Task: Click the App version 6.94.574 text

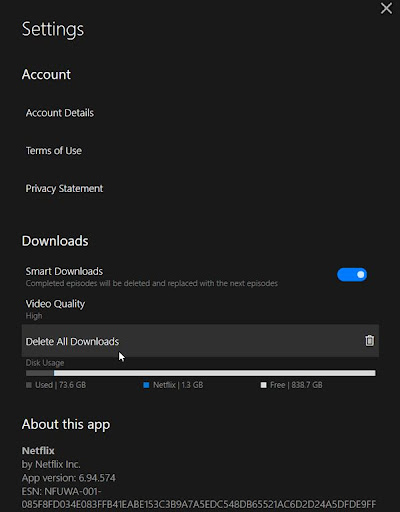Action: (x=69, y=478)
